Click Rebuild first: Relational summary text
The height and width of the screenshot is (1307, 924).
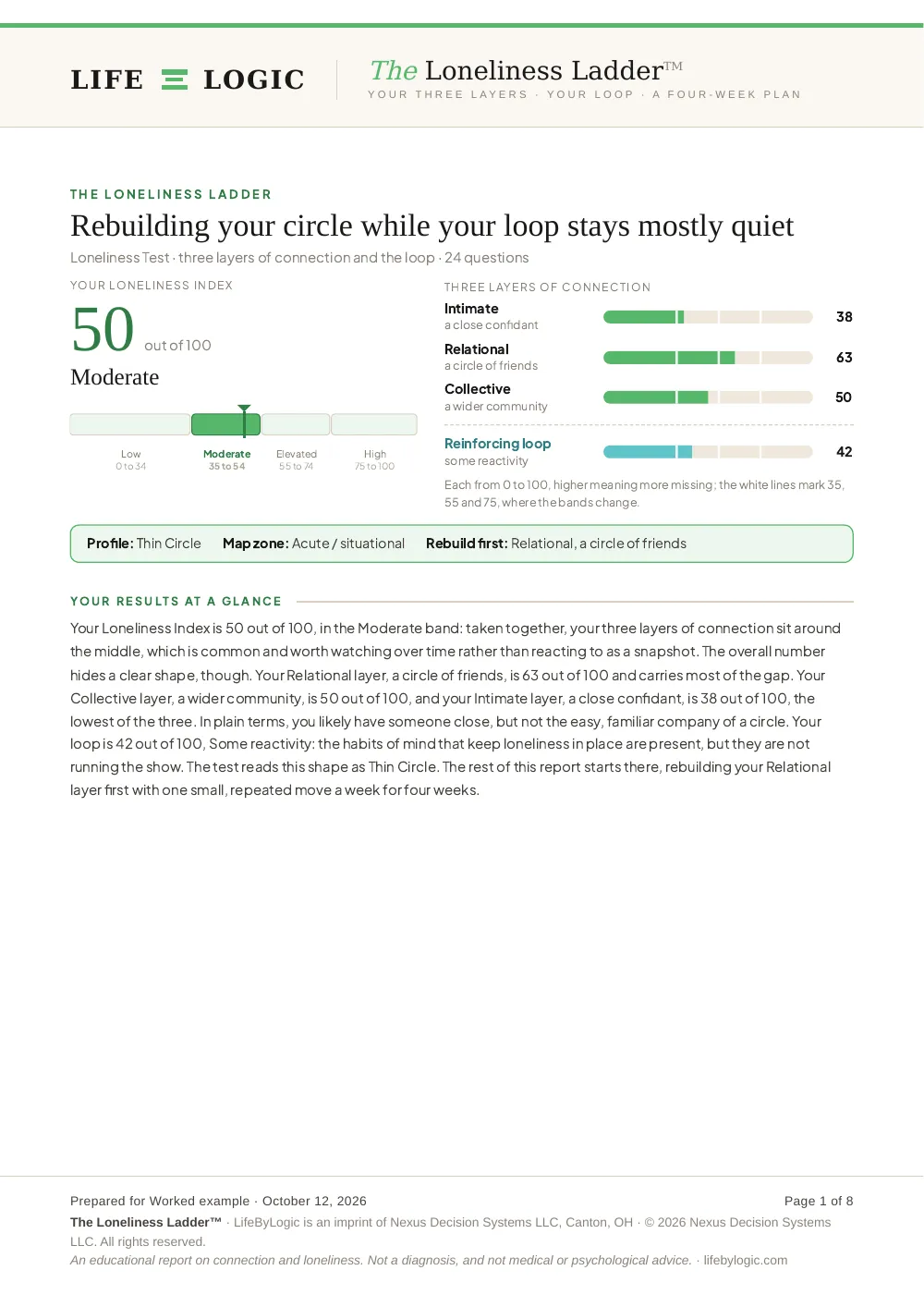[556, 544]
